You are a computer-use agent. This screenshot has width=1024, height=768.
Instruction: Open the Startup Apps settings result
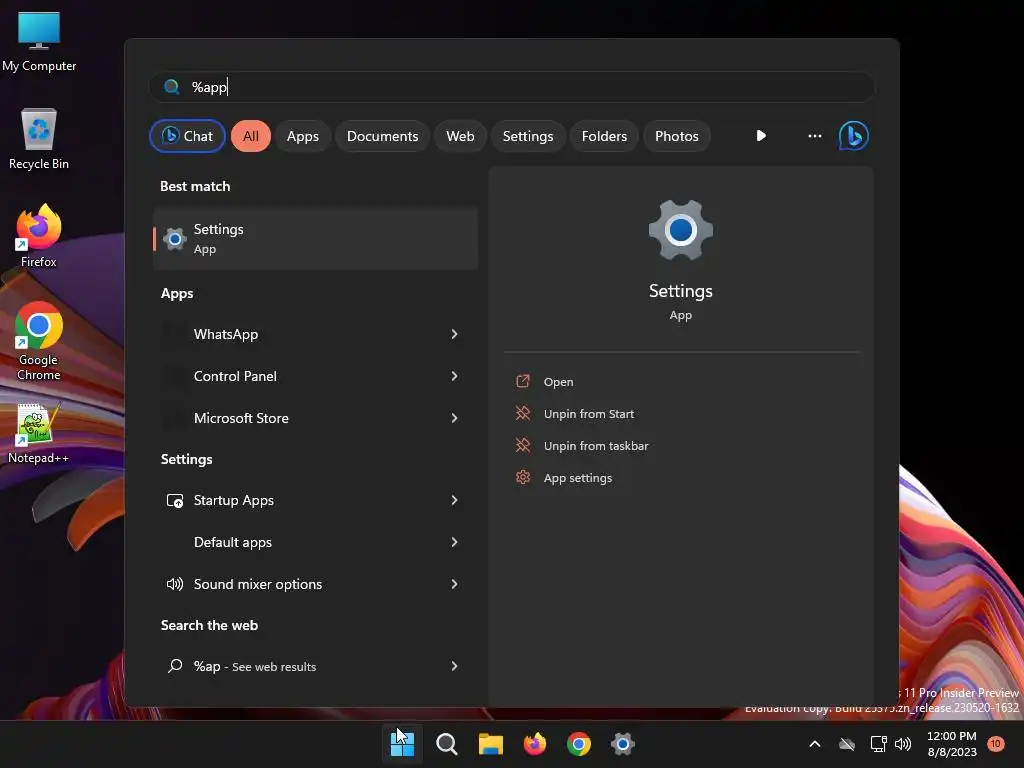[x=315, y=500]
